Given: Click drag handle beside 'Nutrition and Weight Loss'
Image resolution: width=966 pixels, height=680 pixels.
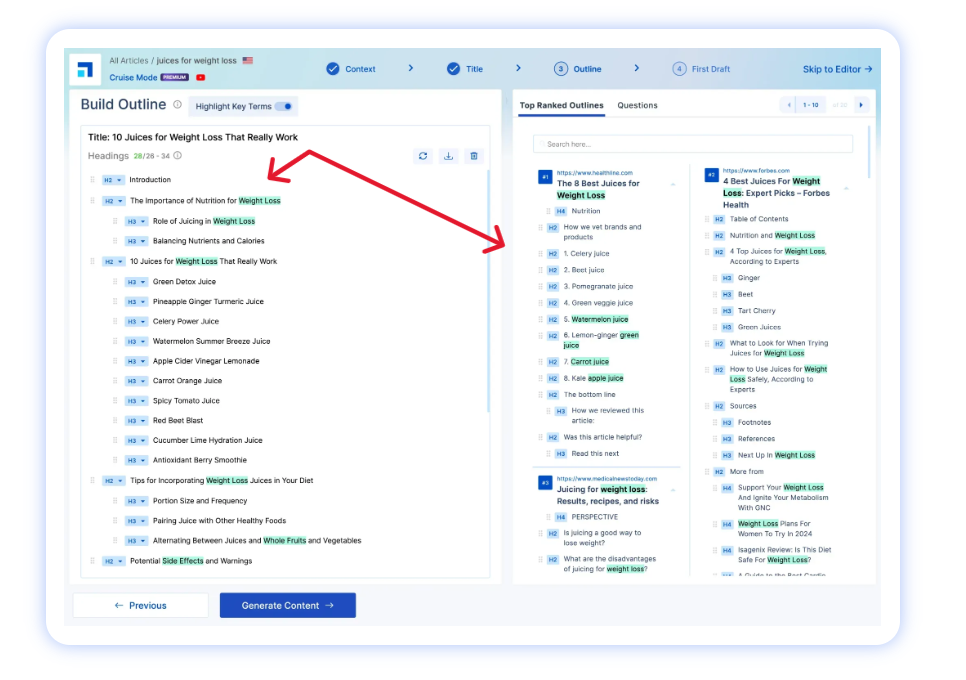Looking at the screenshot, I should [x=707, y=235].
